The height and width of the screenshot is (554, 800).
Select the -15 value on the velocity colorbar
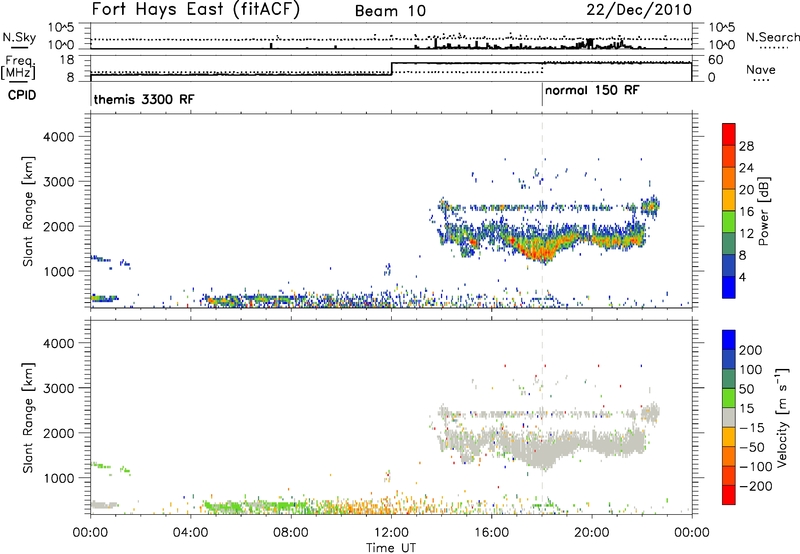[x=752, y=428]
